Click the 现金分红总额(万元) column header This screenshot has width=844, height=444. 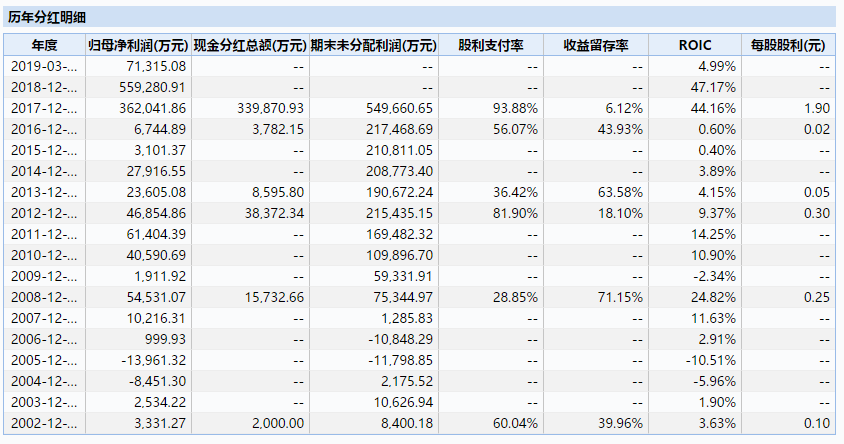pos(249,46)
